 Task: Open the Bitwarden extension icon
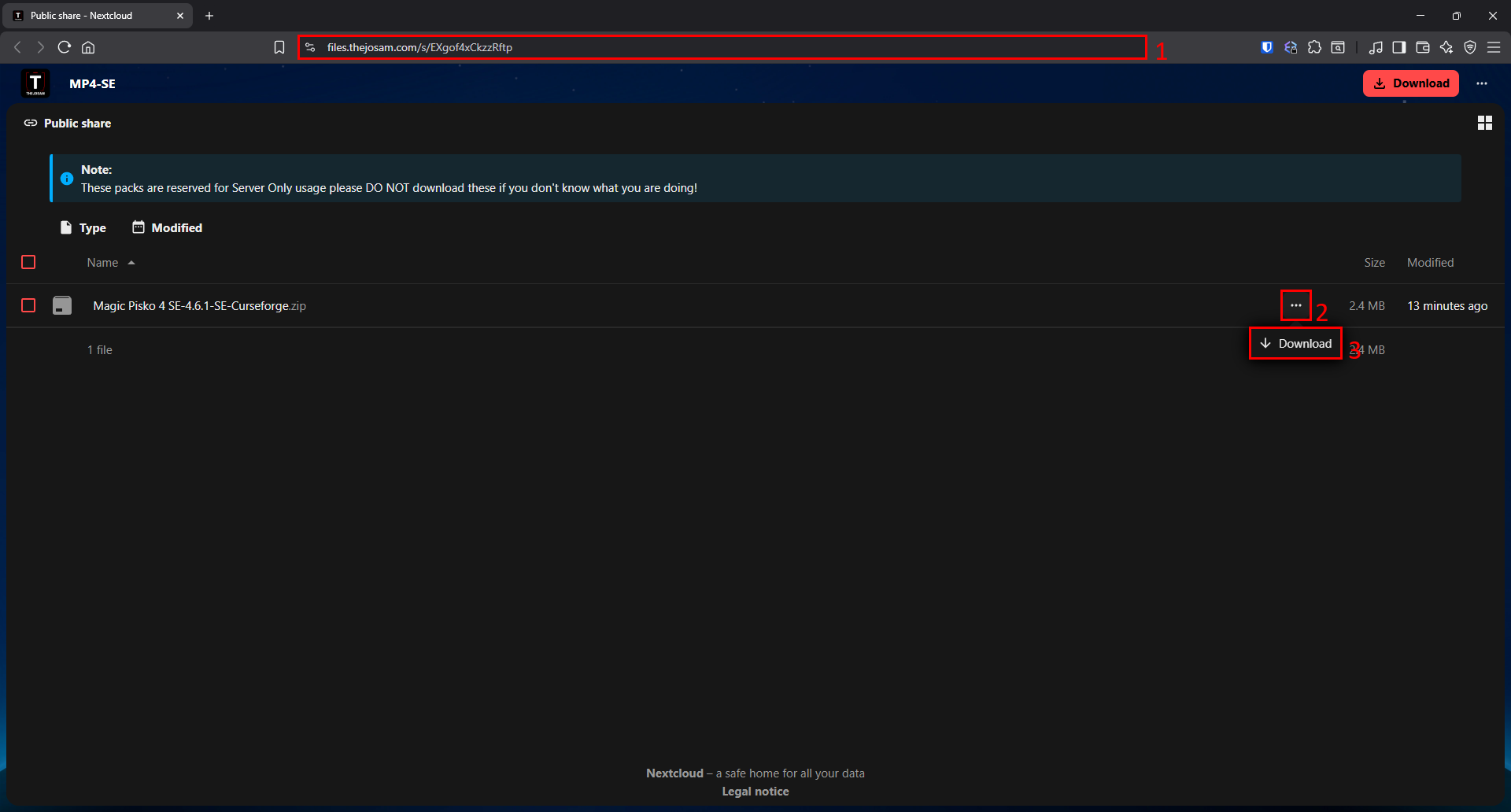pyautogui.click(x=1265, y=47)
